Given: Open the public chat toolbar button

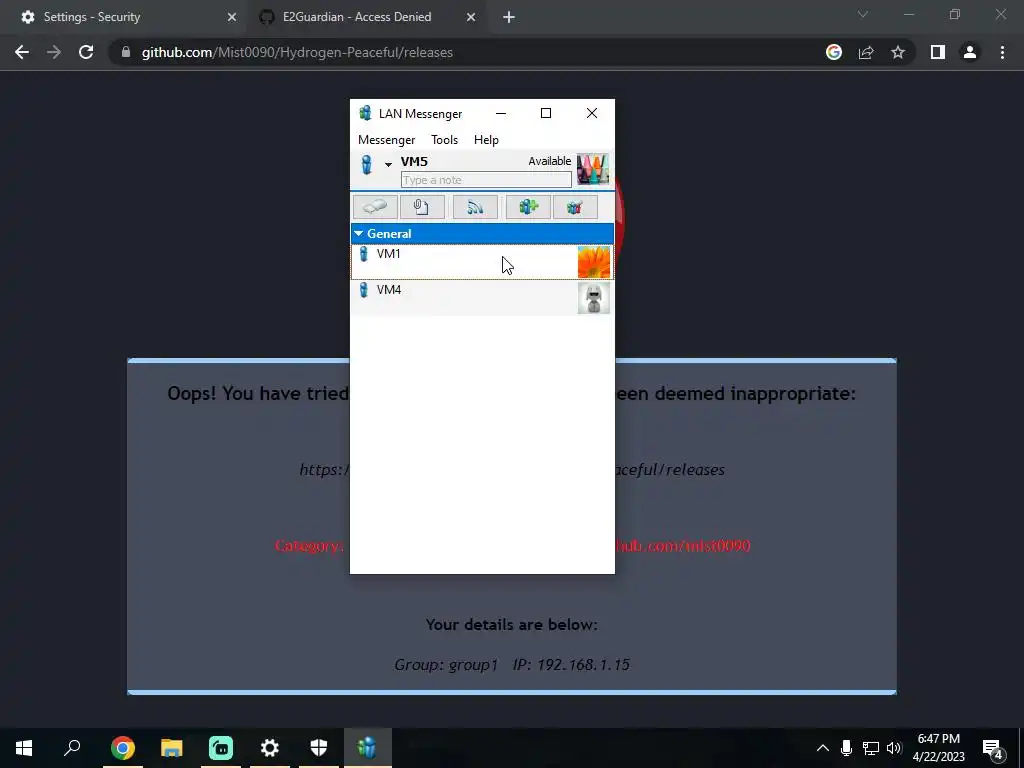Looking at the screenshot, I should [x=575, y=207].
